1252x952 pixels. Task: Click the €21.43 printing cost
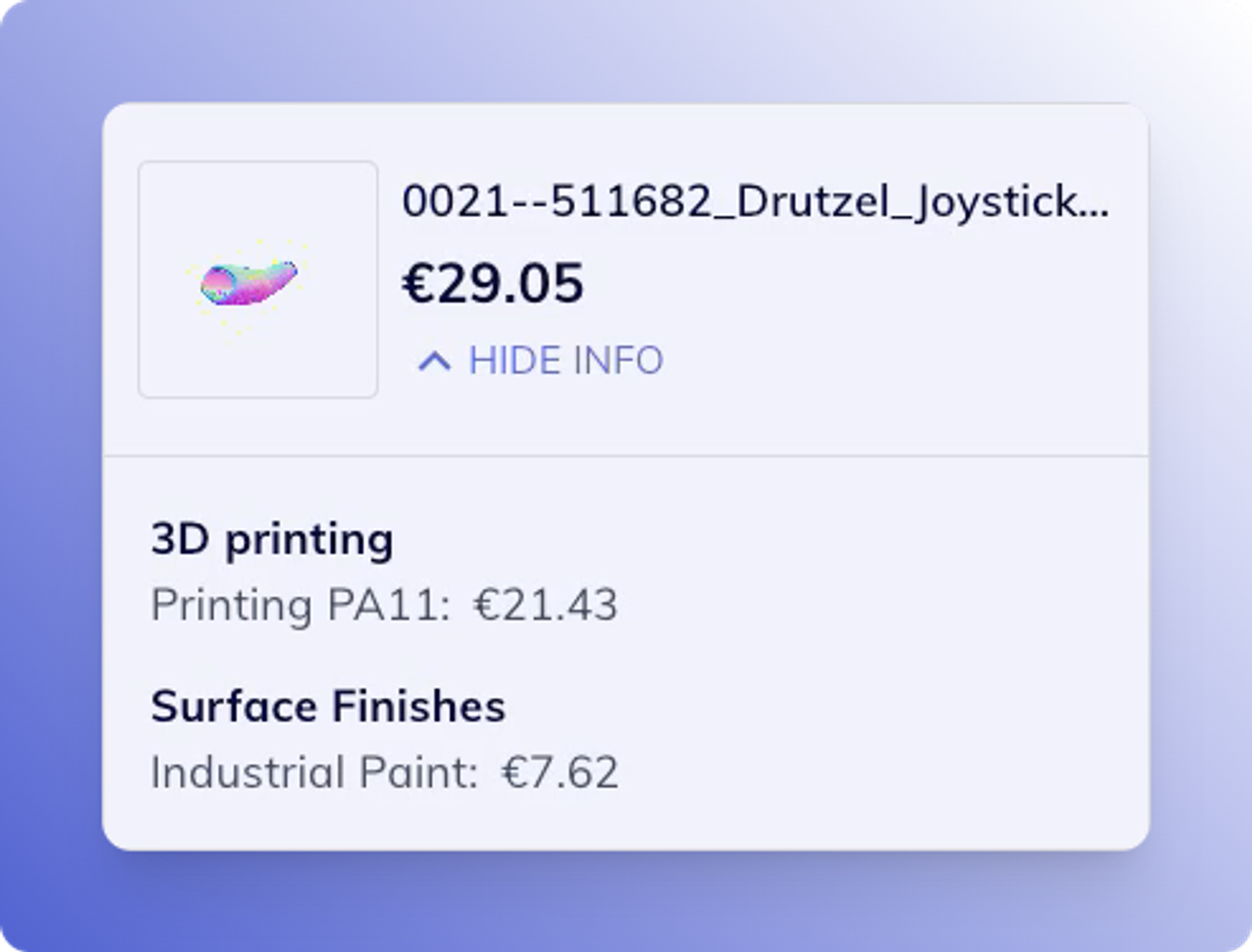tap(545, 605)
